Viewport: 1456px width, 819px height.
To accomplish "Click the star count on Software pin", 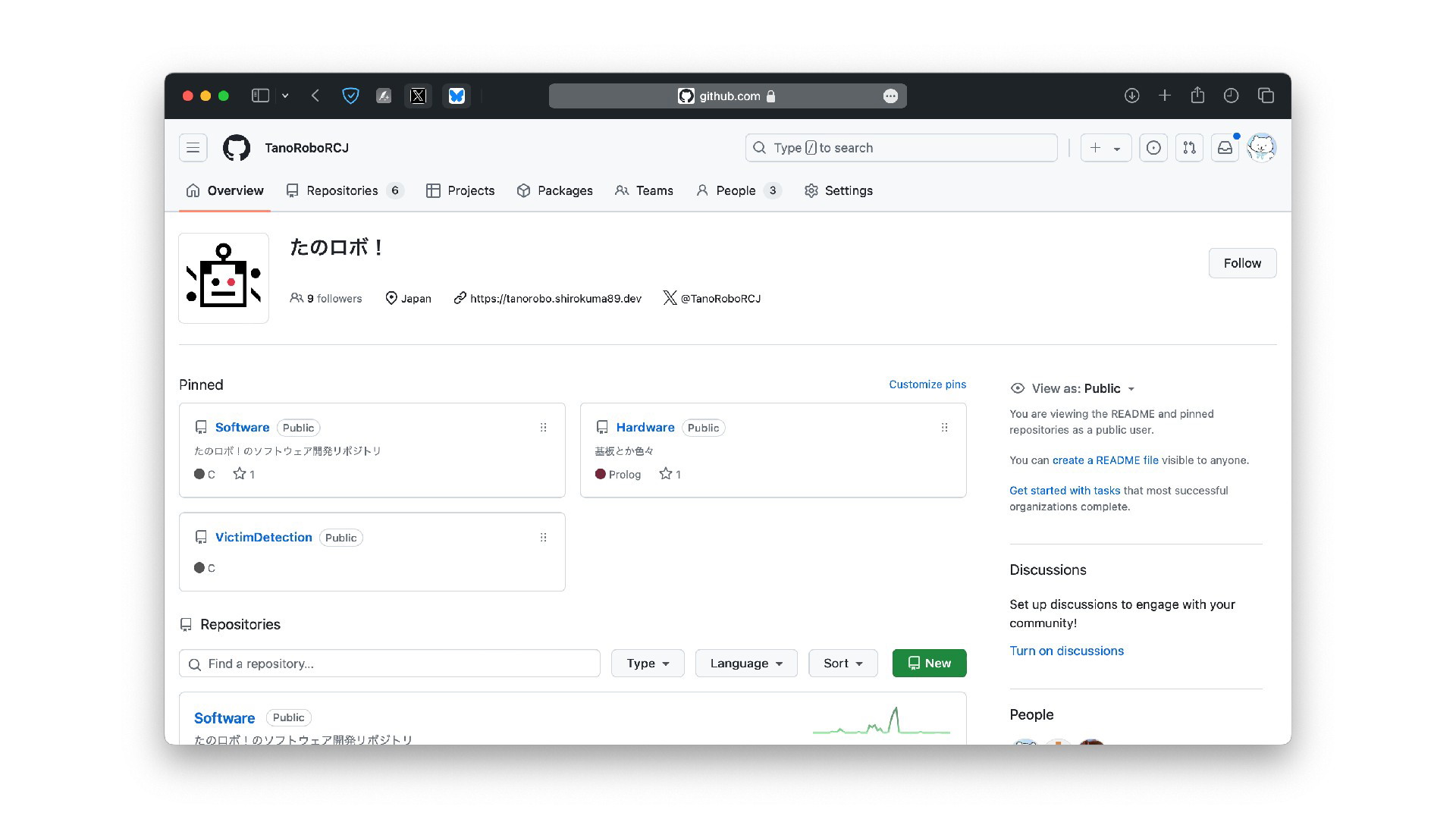I will click(x=243, y=474).
